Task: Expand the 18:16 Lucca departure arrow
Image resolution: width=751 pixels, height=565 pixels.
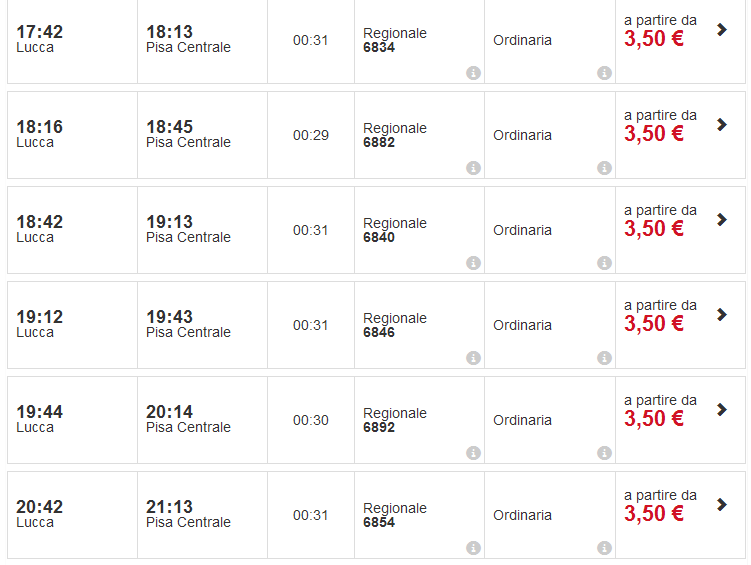Action: [x=722, y=125]
